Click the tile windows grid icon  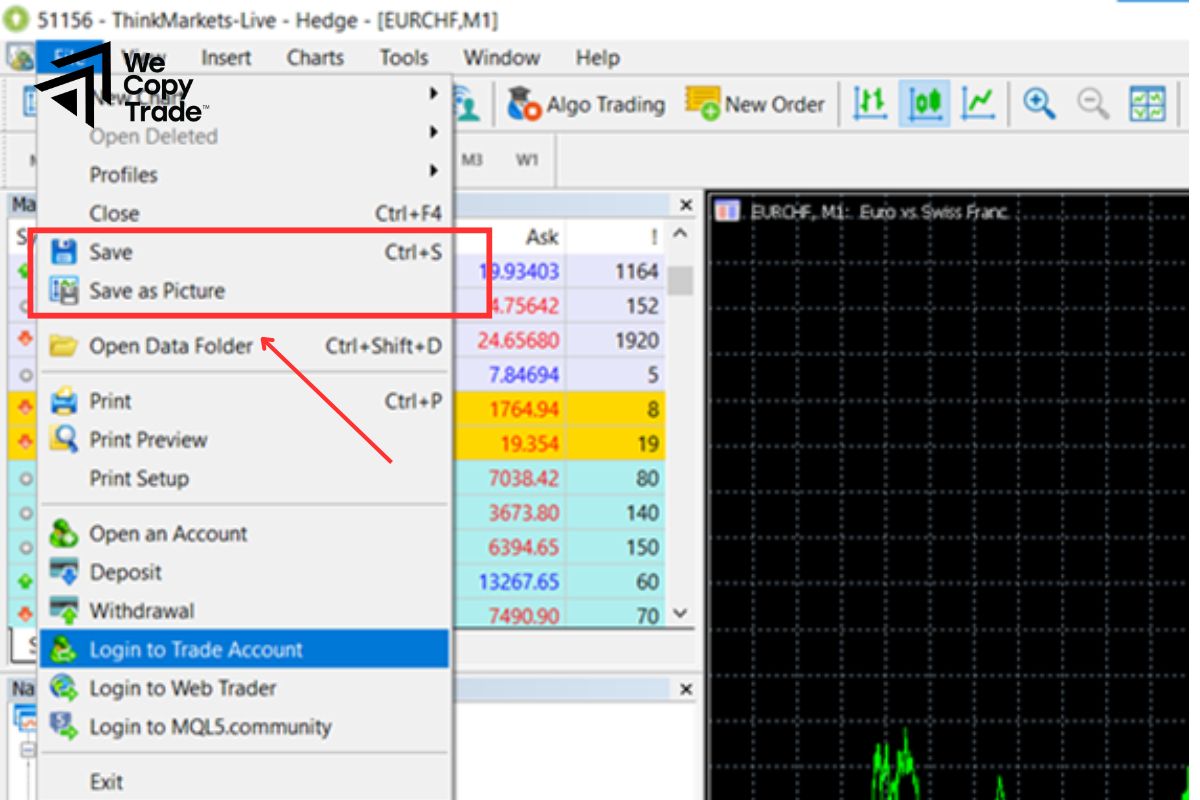click(1147, 103)
